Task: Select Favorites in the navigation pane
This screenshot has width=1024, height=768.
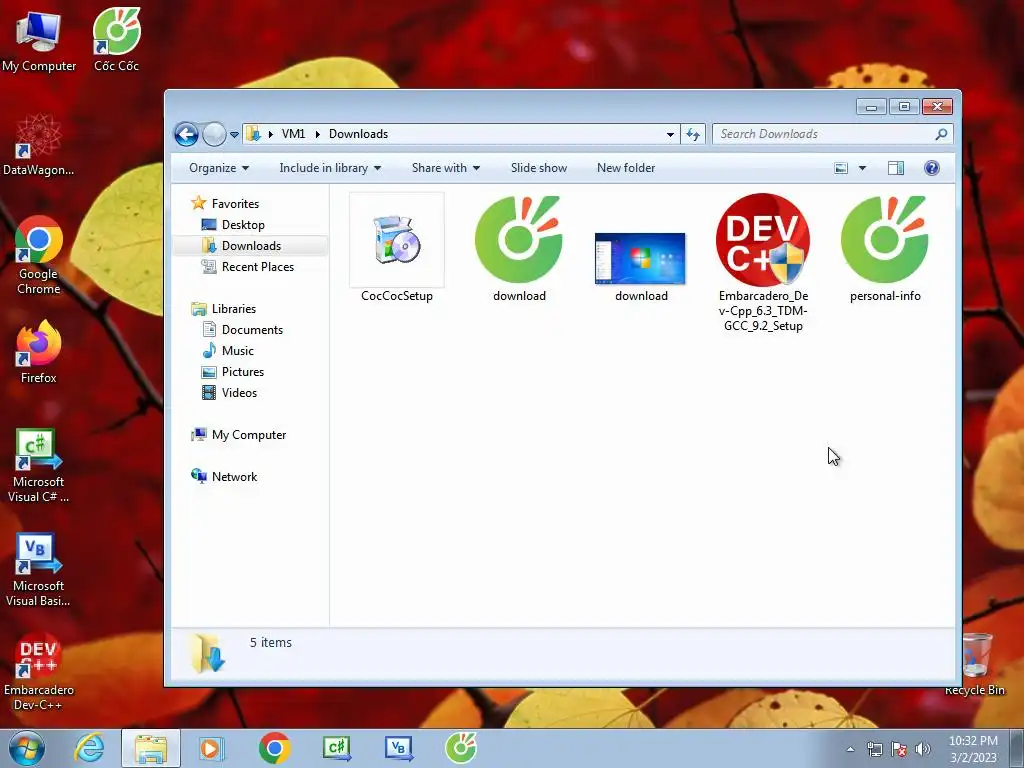Action: click(x=225, y=204)
